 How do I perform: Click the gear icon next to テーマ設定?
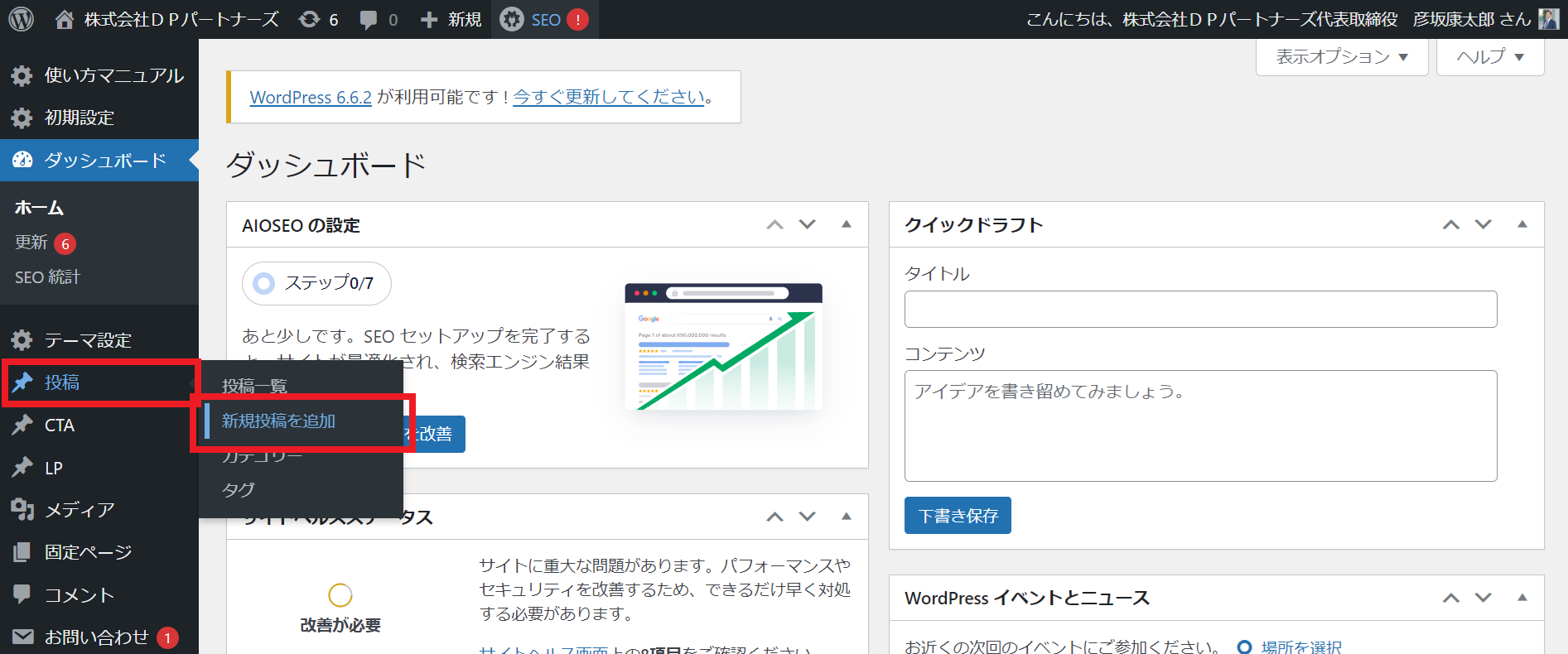click(22, 340)
